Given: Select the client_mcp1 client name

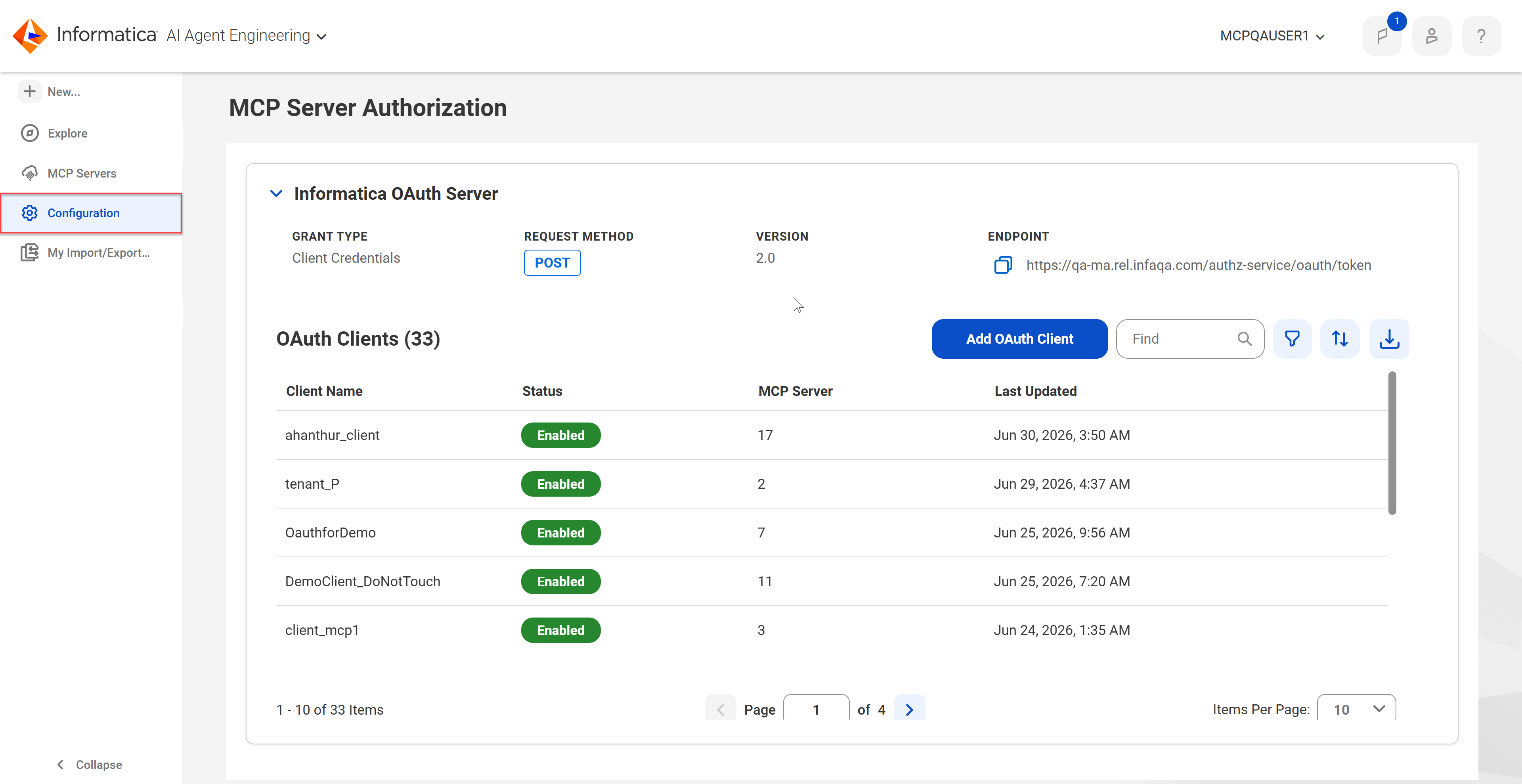Looking at the screenshot, I should [x=322, y=630].
